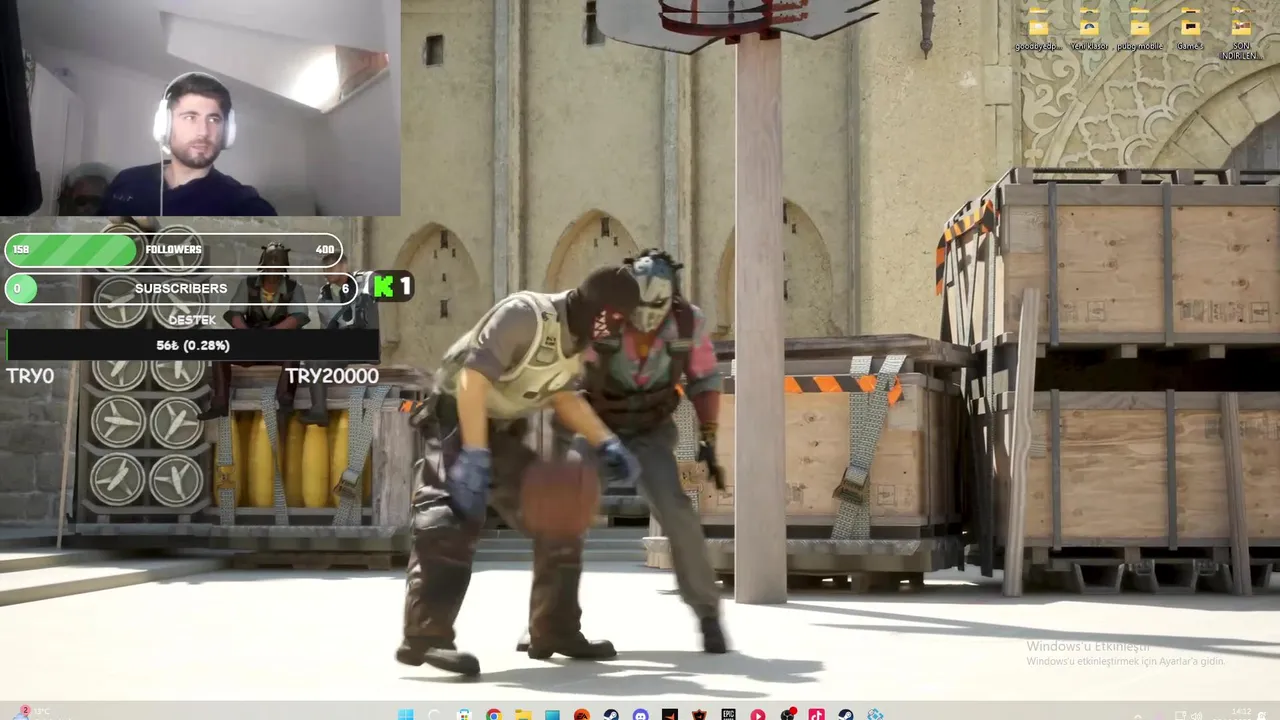Launch Epic Games Launcher from taskbar
1280x720 pixels.
tap(729, 715)
